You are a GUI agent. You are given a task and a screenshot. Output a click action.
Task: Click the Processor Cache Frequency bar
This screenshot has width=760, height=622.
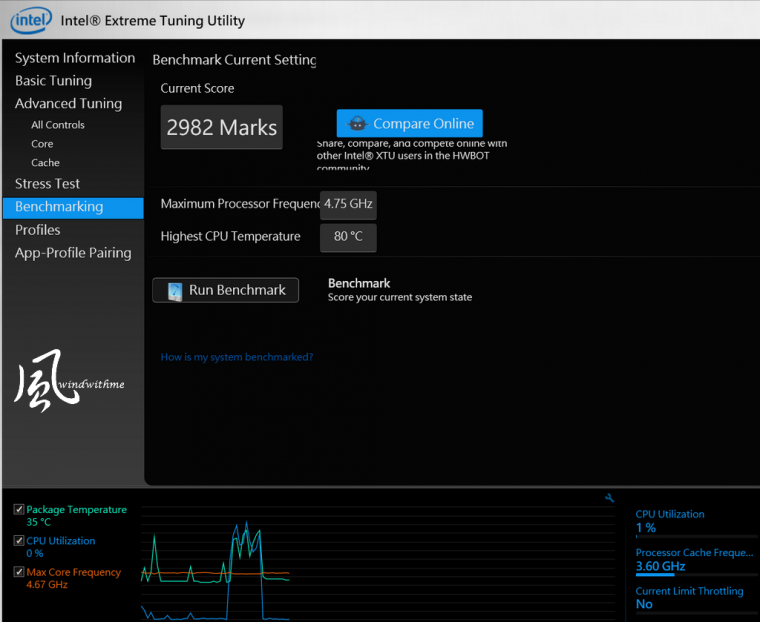point(696,574)
